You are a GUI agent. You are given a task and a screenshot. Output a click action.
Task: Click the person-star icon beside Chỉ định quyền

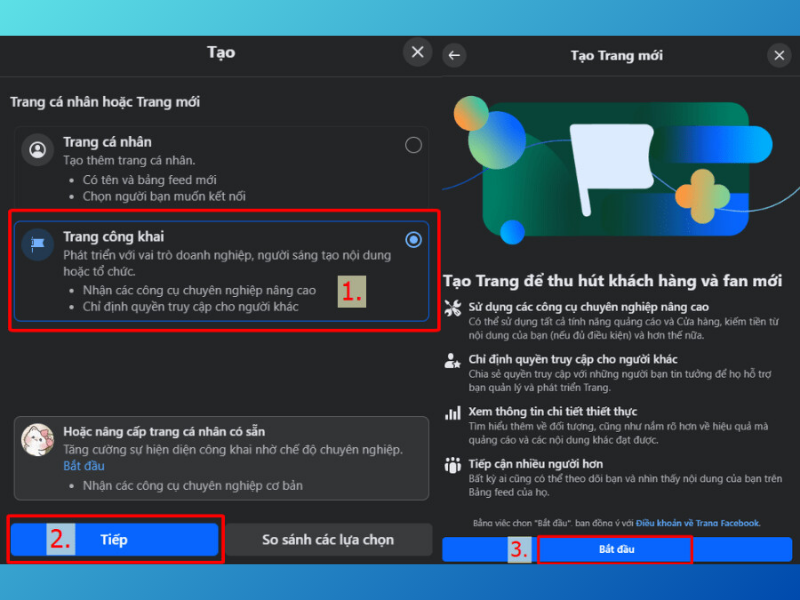[x=453, y=360]
